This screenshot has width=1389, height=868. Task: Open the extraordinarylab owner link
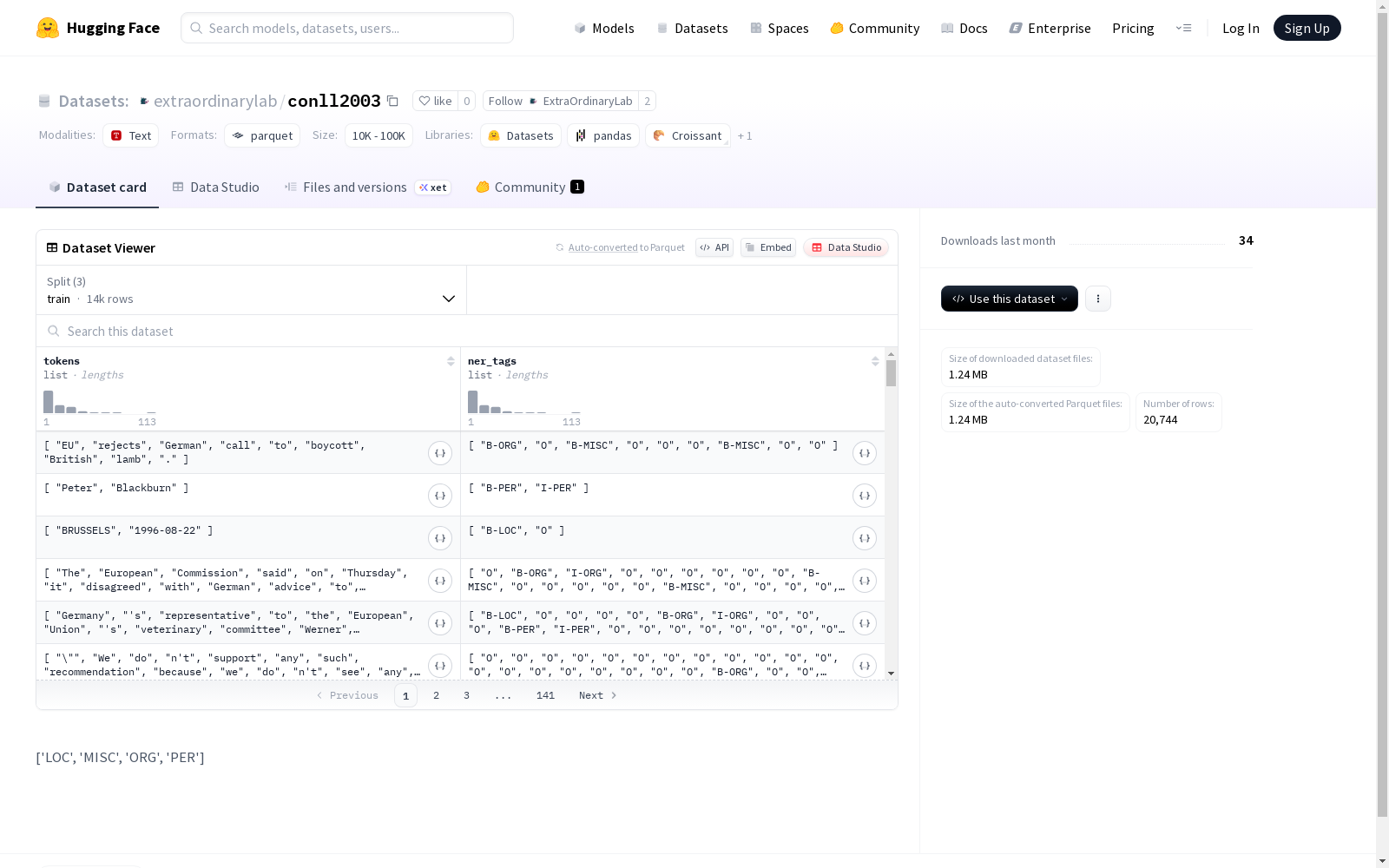(214, 101)
